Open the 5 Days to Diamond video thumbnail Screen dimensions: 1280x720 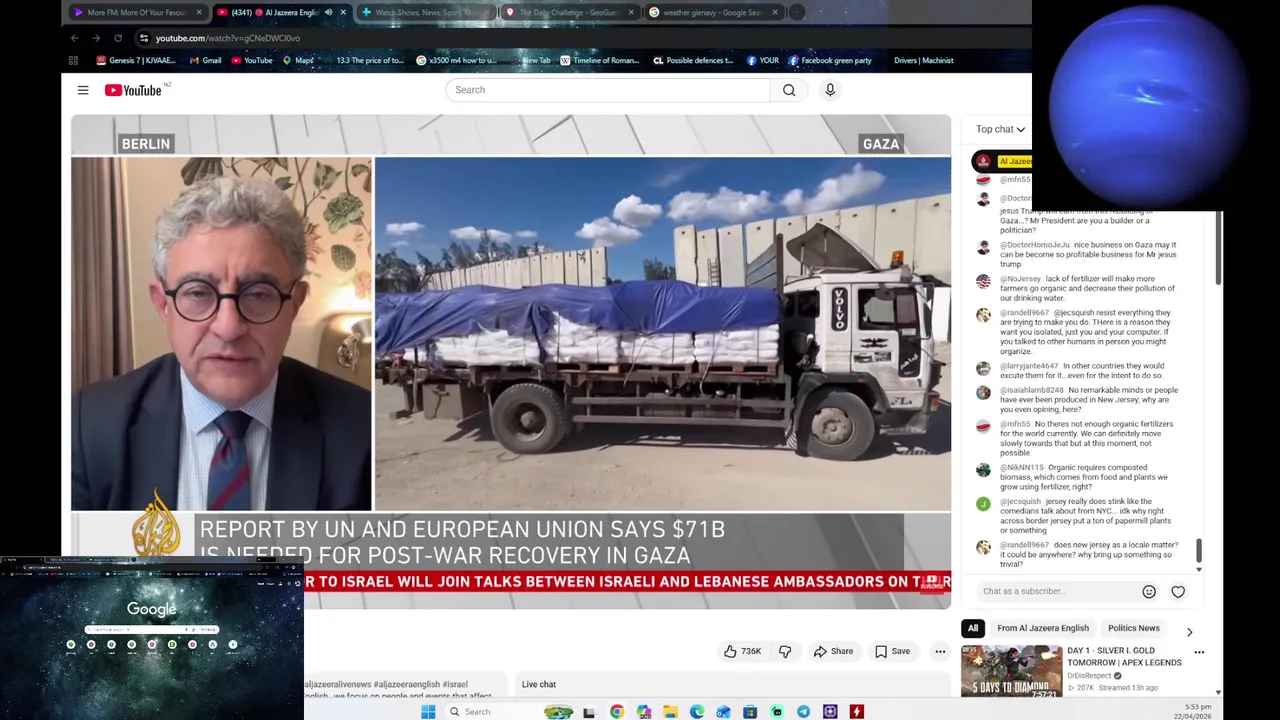(1011, 670)
